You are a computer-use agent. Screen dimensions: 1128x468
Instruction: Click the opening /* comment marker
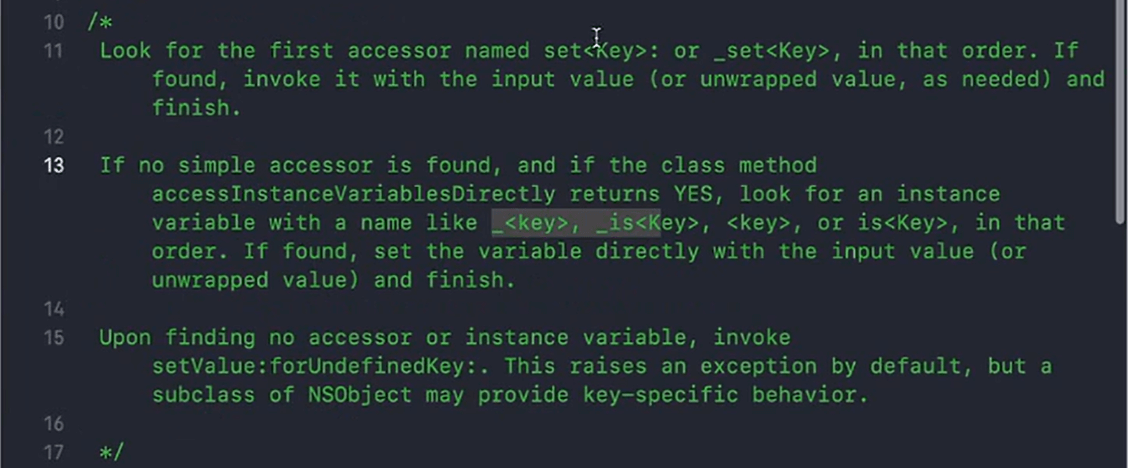pos(100,22)
